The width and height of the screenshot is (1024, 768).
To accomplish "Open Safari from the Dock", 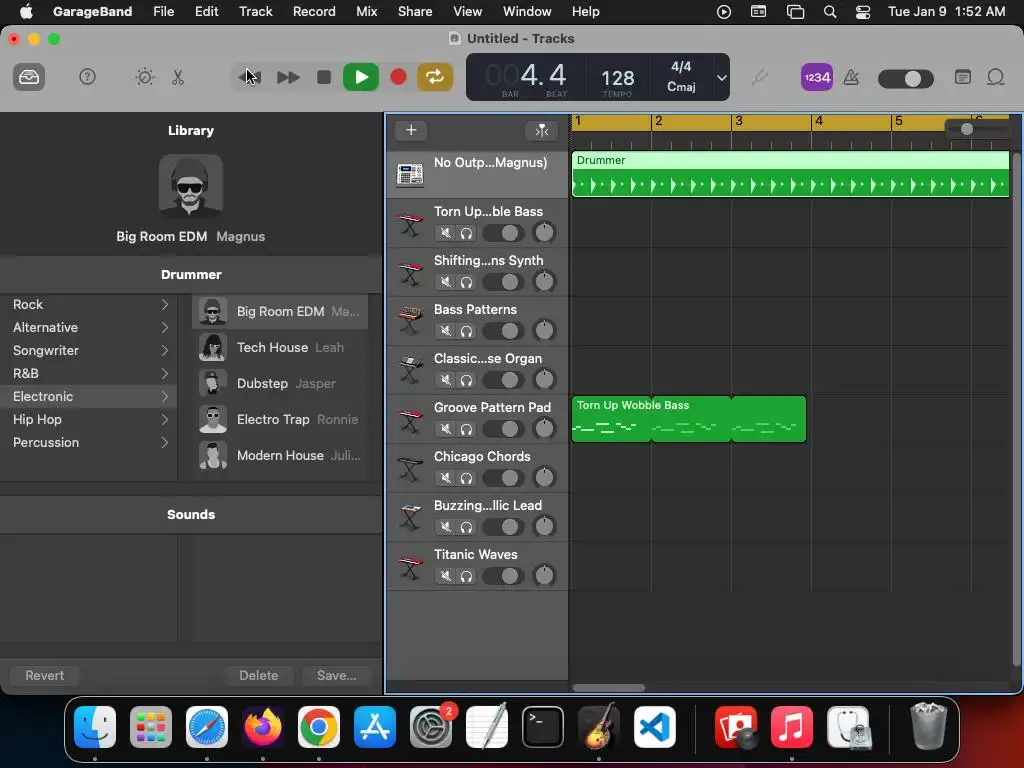I will [x=206, y=727].
